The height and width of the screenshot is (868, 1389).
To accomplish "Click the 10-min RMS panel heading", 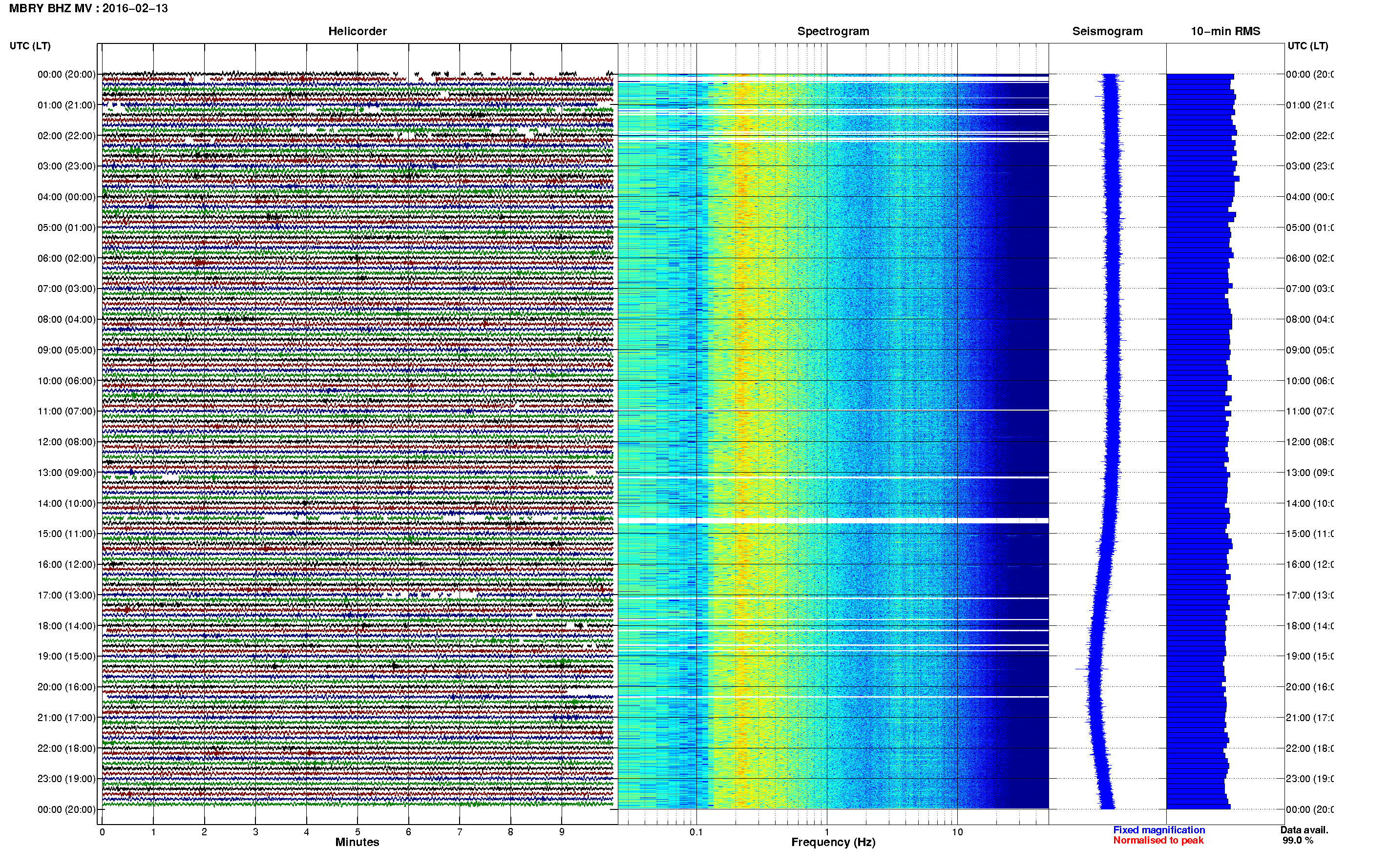I will (x=1225, y=31).
